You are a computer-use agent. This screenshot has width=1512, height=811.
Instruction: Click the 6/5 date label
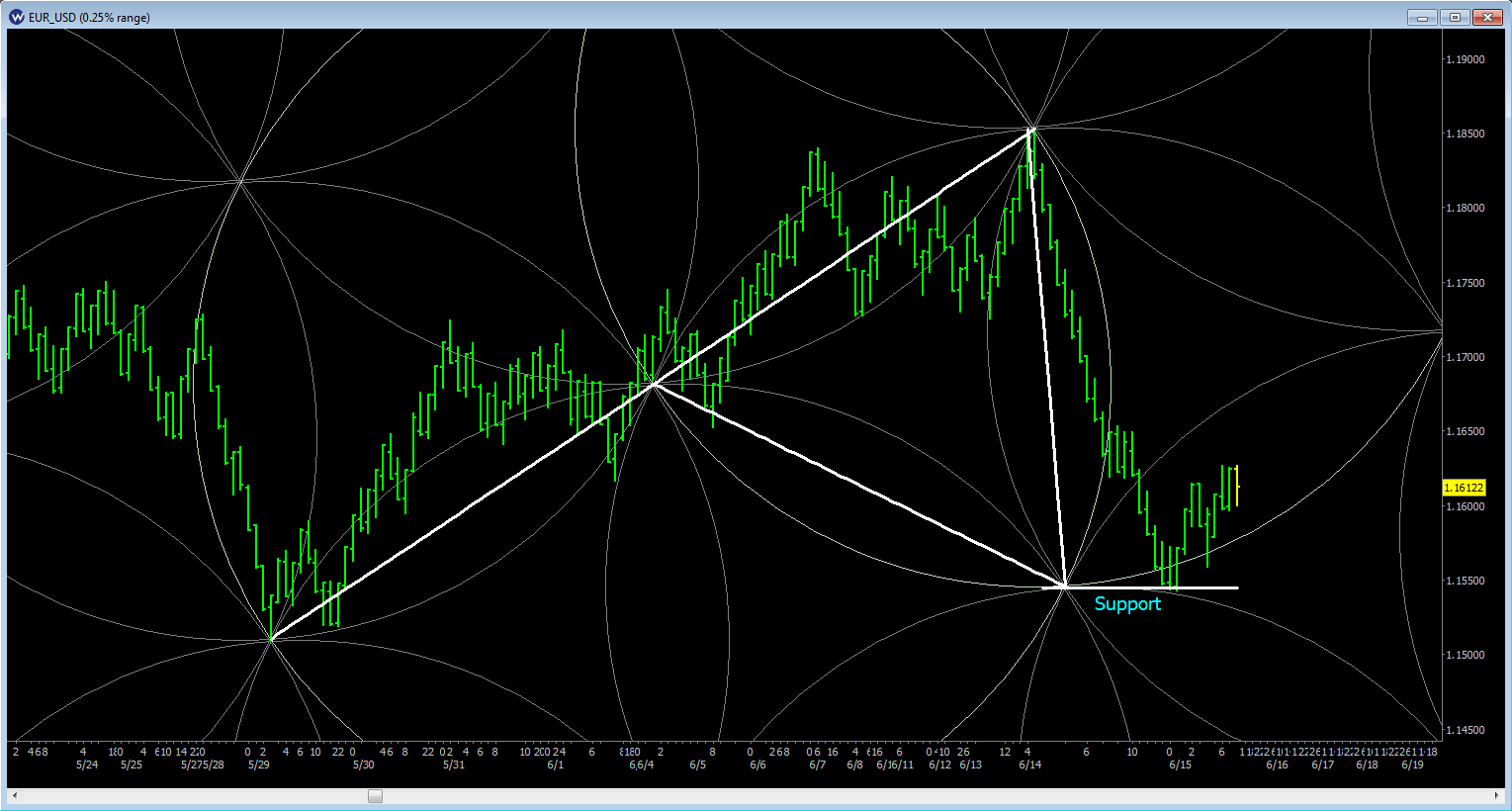[x=698, y=765]
